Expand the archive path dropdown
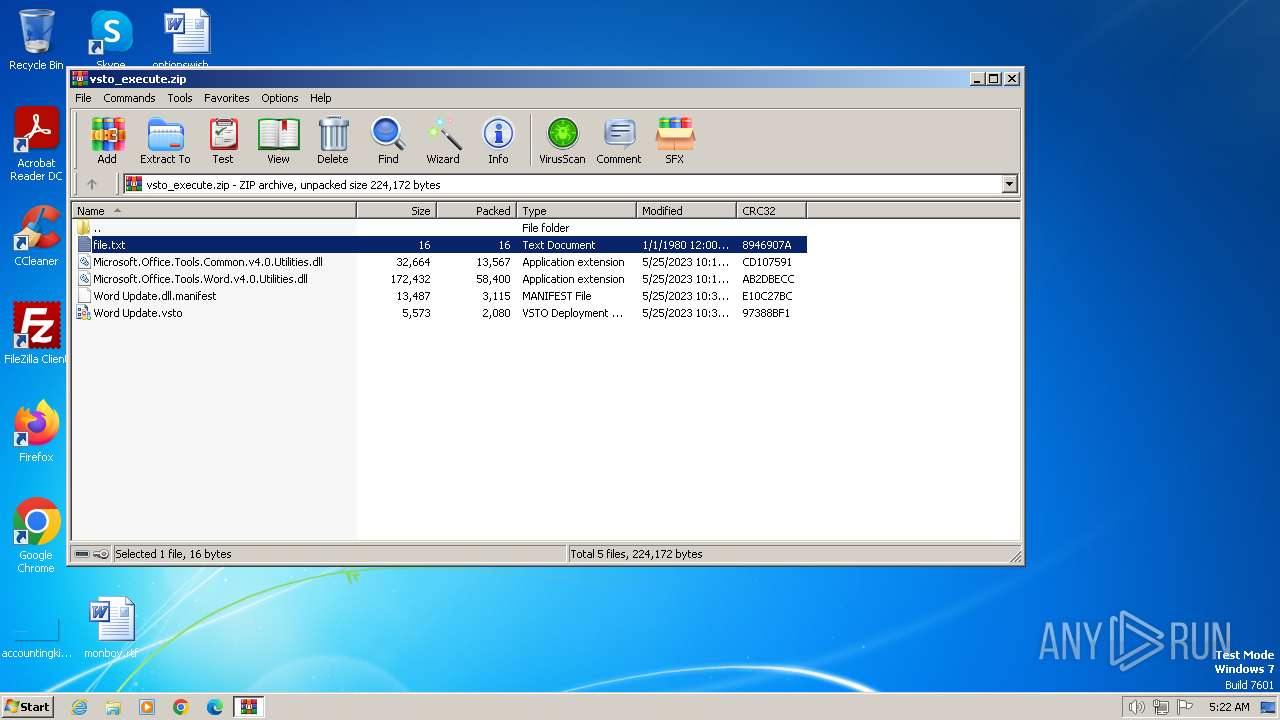1280x720 pixels. [x=1009, y=184]
